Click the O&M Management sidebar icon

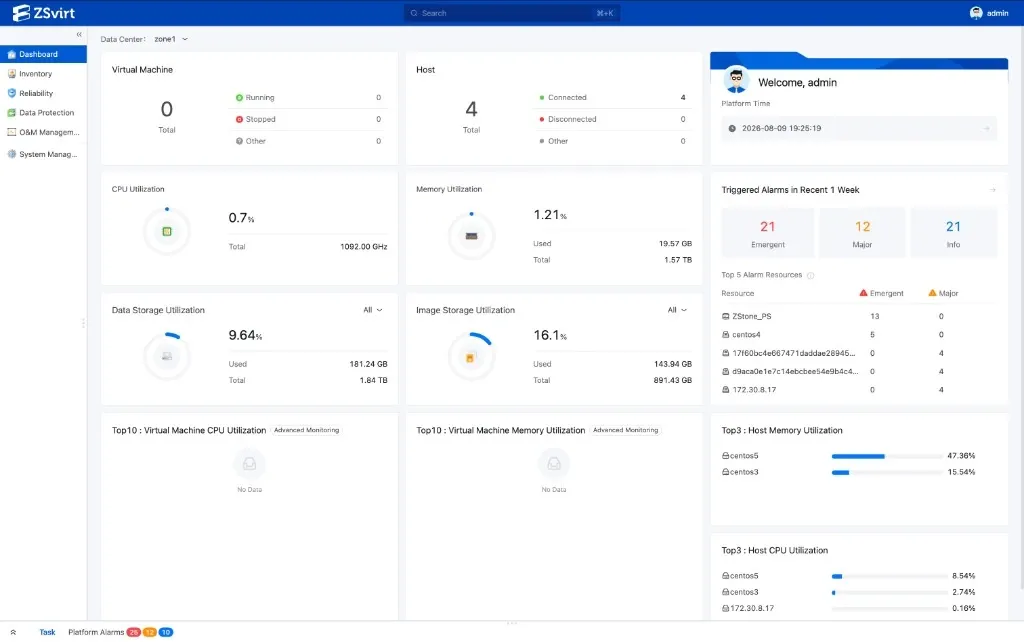(11, 132)
